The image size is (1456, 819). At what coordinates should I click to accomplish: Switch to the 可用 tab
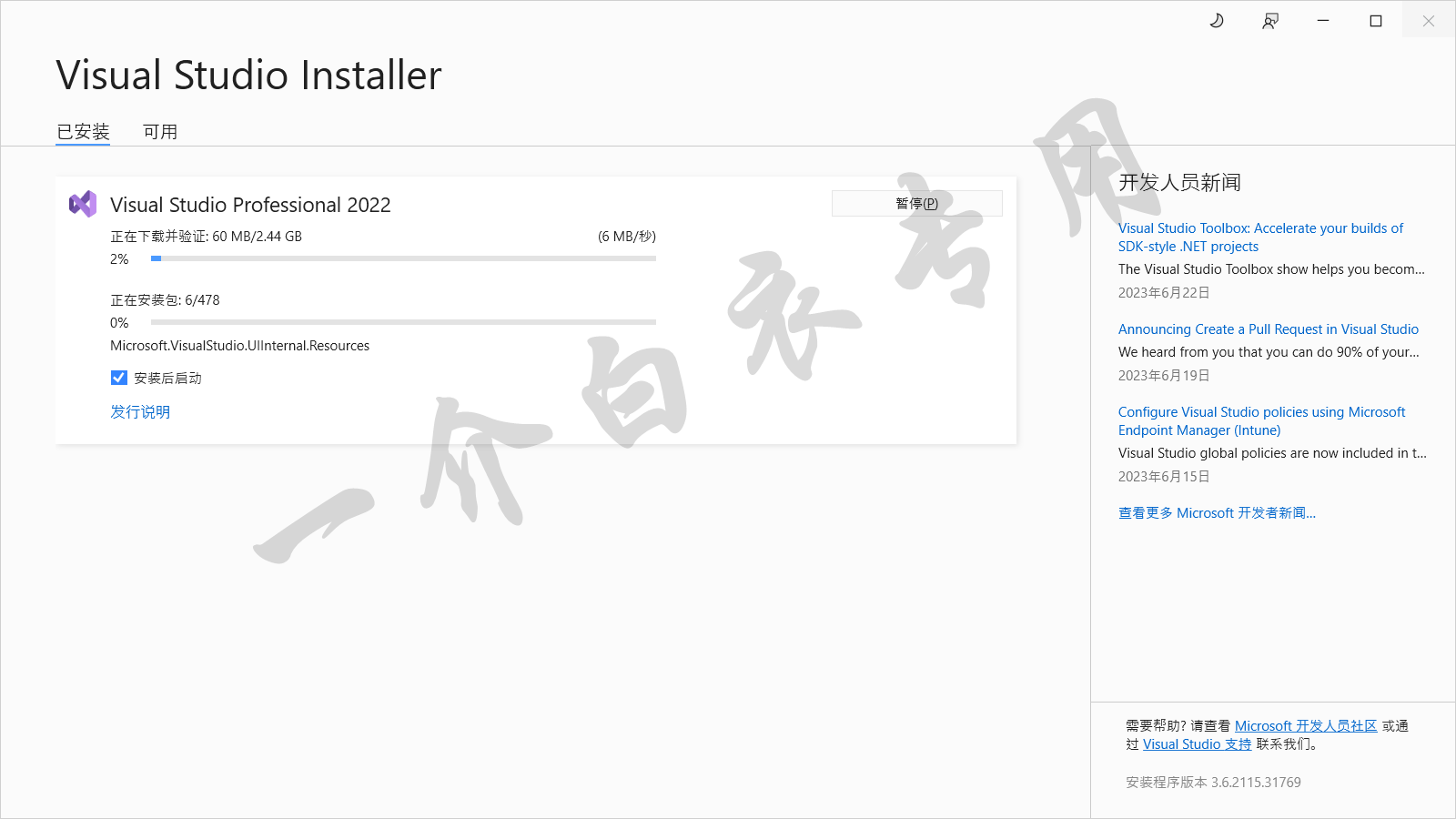coord(160,132)
